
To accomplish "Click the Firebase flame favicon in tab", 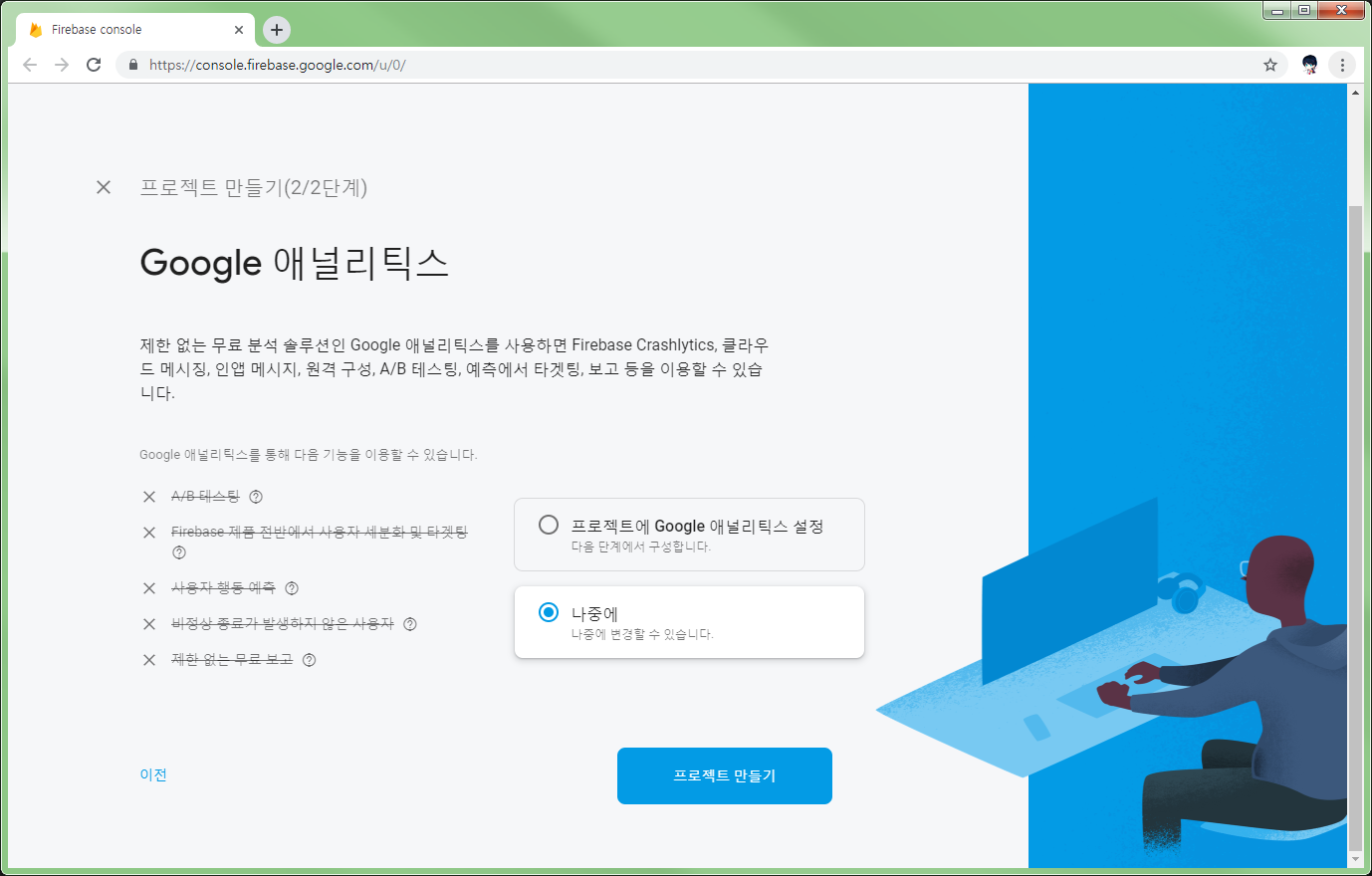I will click(x=36, y=30).
